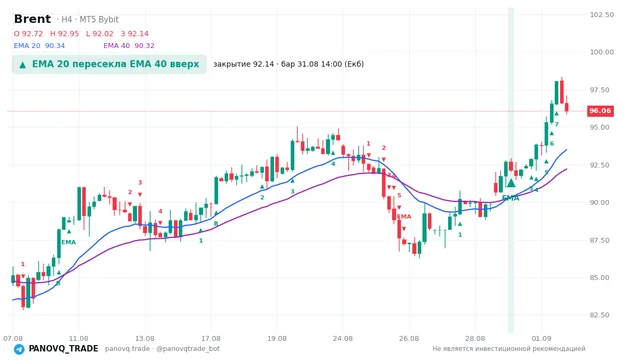The height and width of the screenshot is (360, 640).
Task: Click the red count marker 4 near 13.08
Action: (x=160, y=211)
